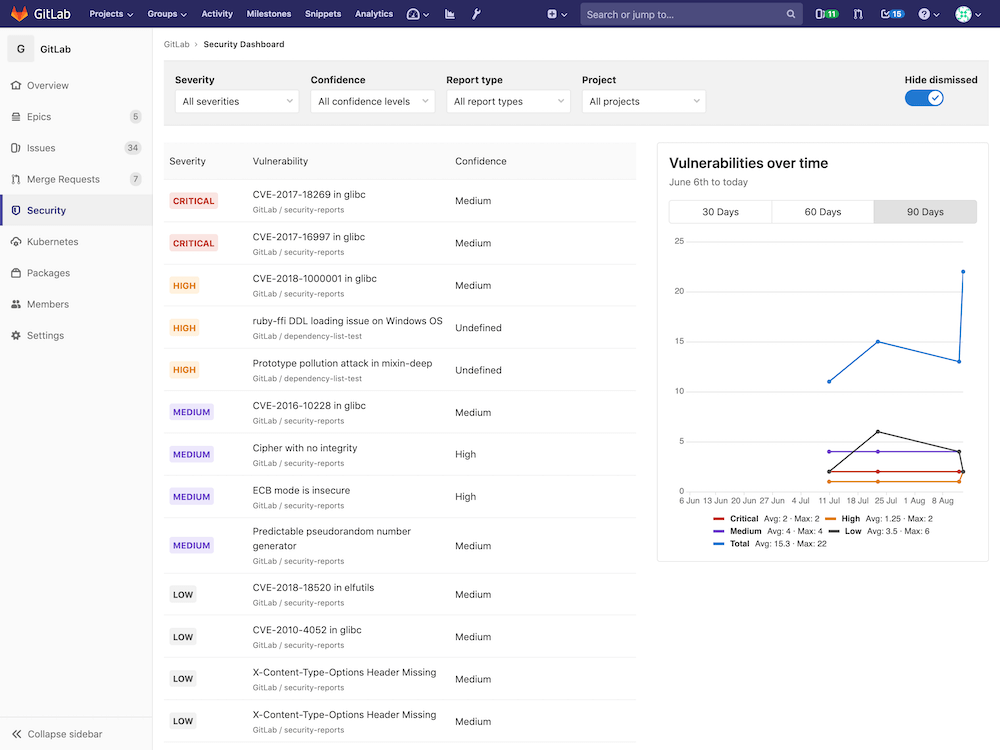Screen dimensions: 1000x750
Task: Click the Packages sidebar icon
Action: point(16,273)
